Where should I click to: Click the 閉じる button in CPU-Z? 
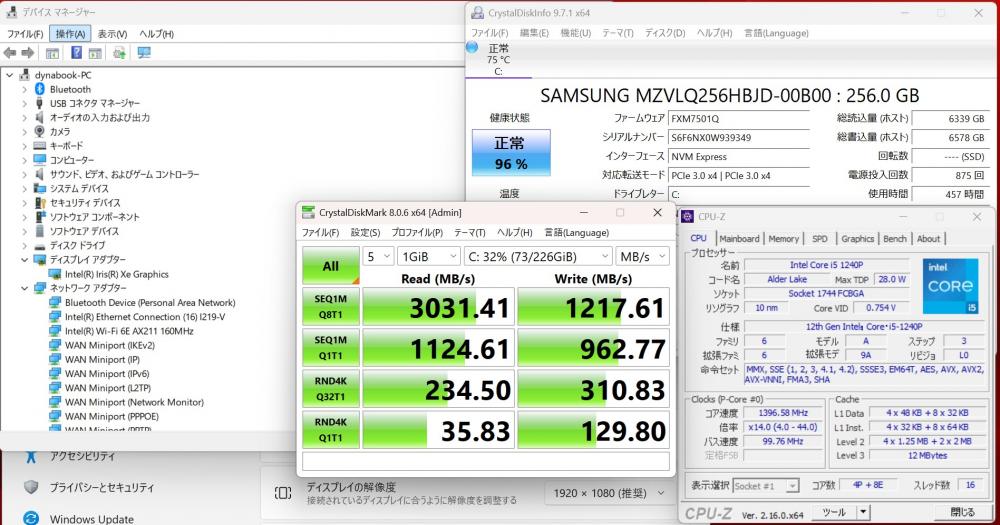[x=962, y=512]
